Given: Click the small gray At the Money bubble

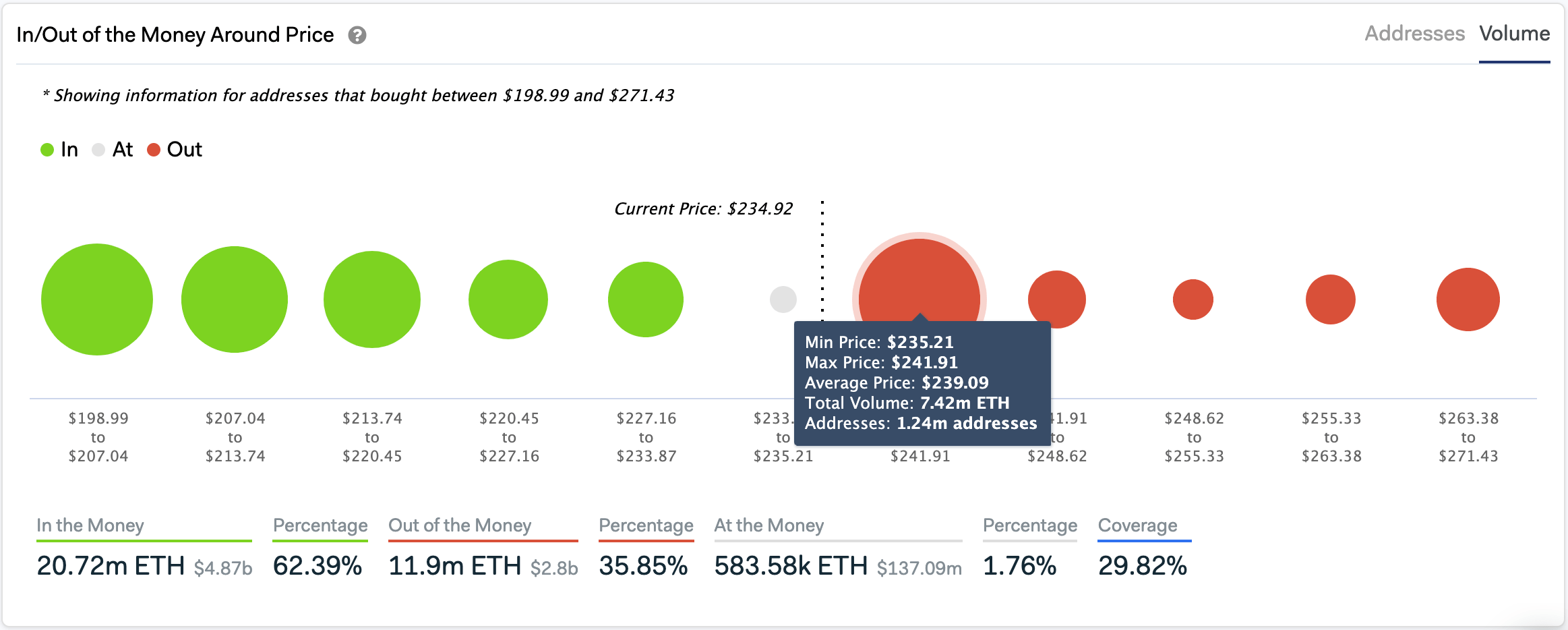Looking at the screenshot, I should [x=783, y=299].
